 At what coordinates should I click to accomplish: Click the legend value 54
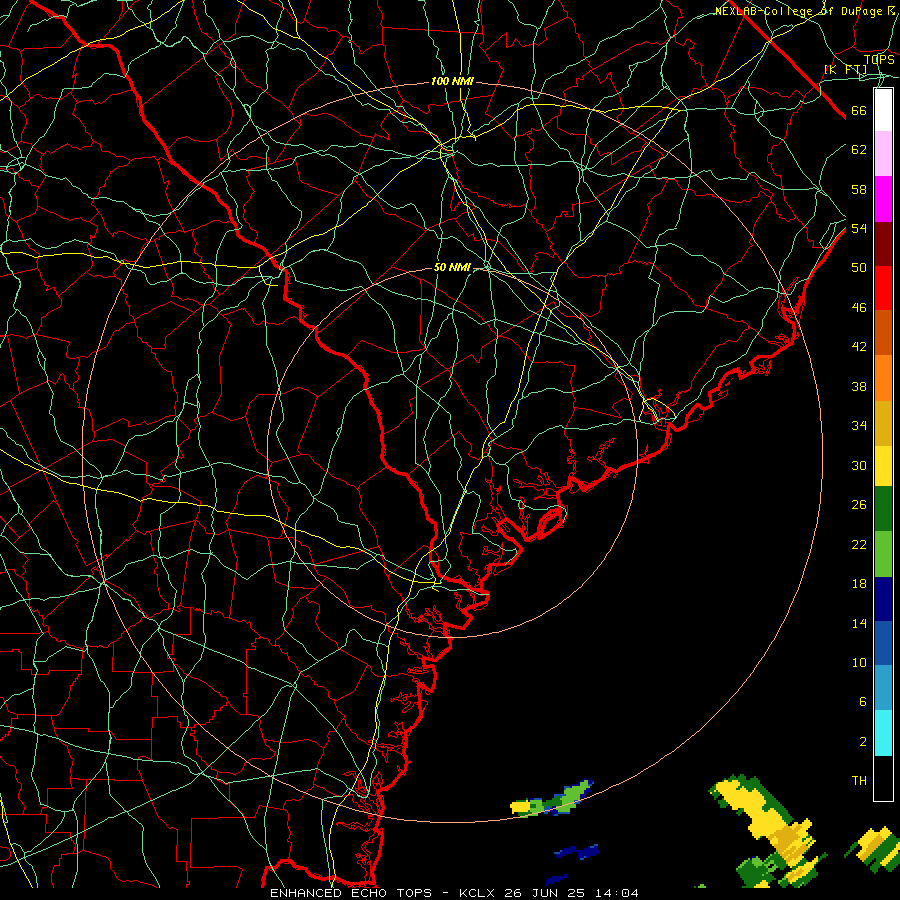point(859,228)
